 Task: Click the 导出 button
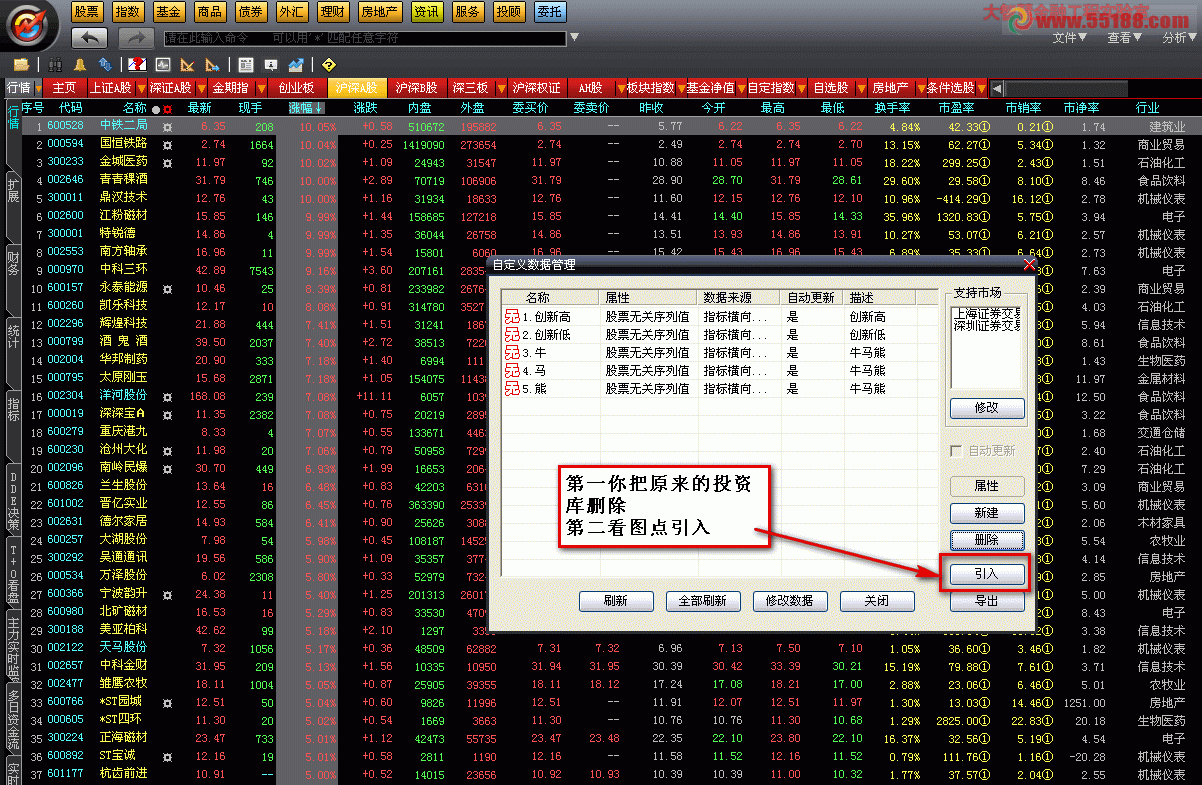(x=986, y=601)
